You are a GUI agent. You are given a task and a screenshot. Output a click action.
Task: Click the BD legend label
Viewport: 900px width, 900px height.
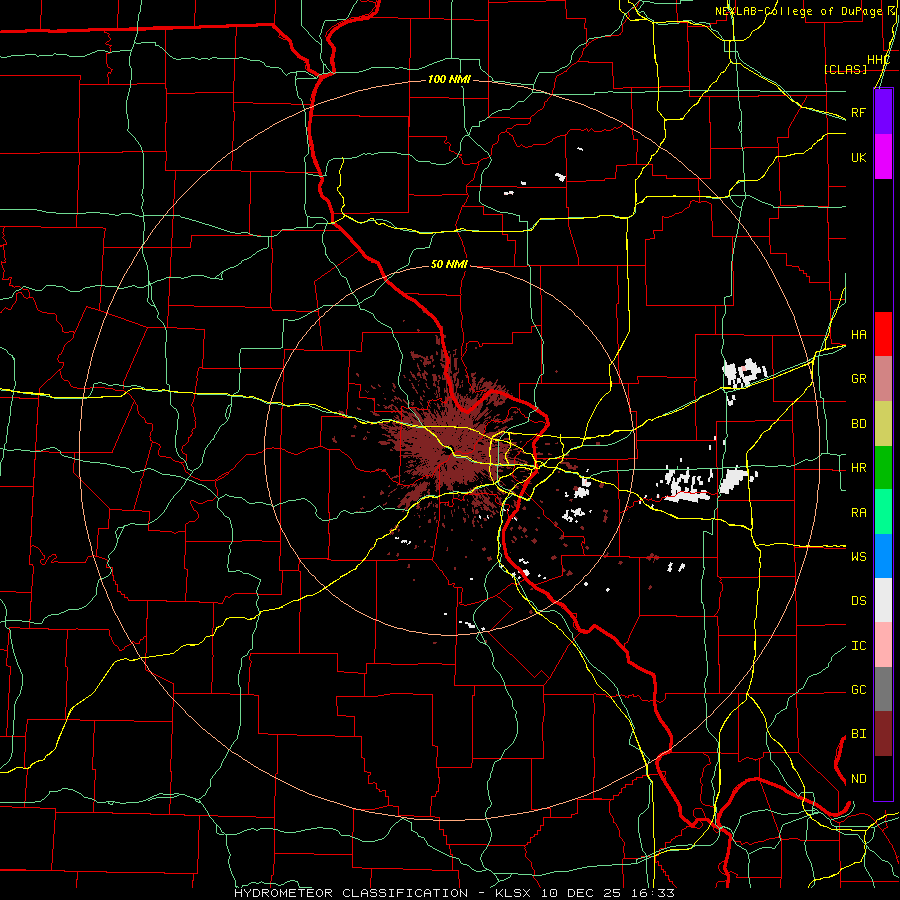coord(858,423)
